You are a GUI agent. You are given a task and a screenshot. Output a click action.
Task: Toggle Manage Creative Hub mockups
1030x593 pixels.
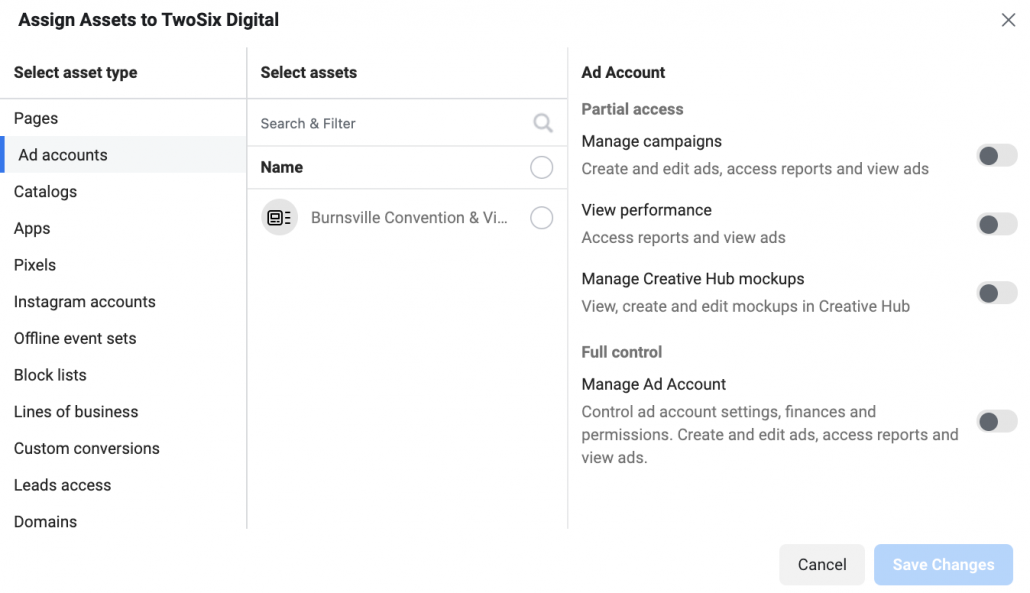pyautogui.click(x=996, y=293)
